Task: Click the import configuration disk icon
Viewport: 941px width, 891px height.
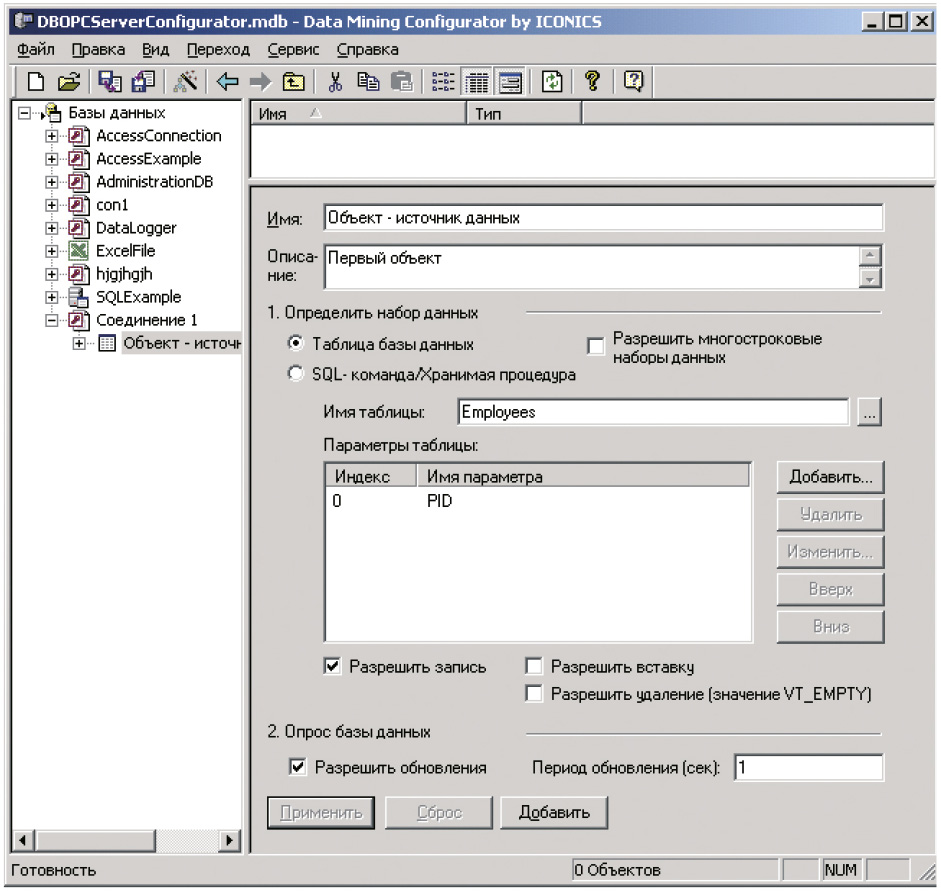Action: click(x=143, y=81)
